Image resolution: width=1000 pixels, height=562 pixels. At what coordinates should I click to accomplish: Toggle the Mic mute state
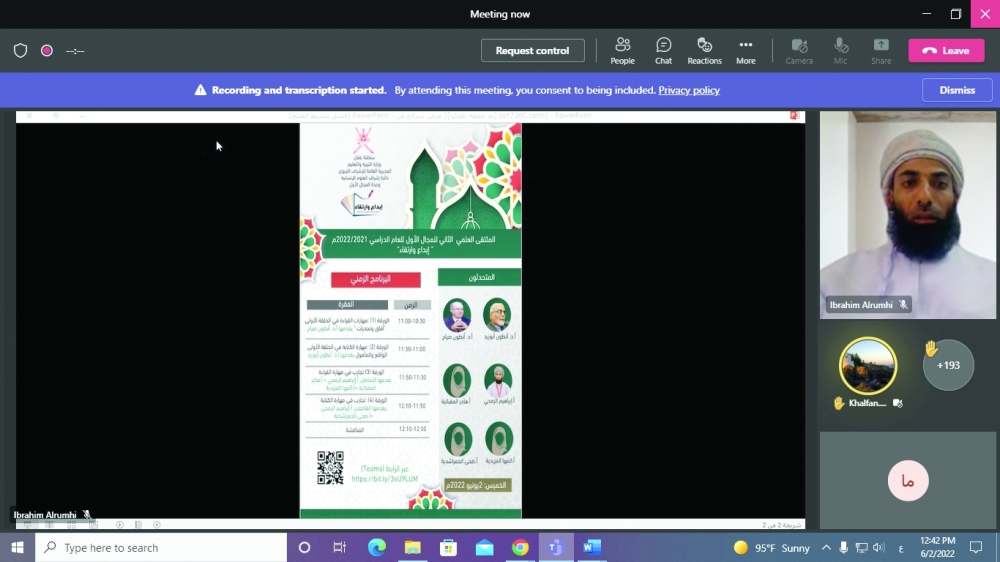pyautogui.click(x=841, y=50)
